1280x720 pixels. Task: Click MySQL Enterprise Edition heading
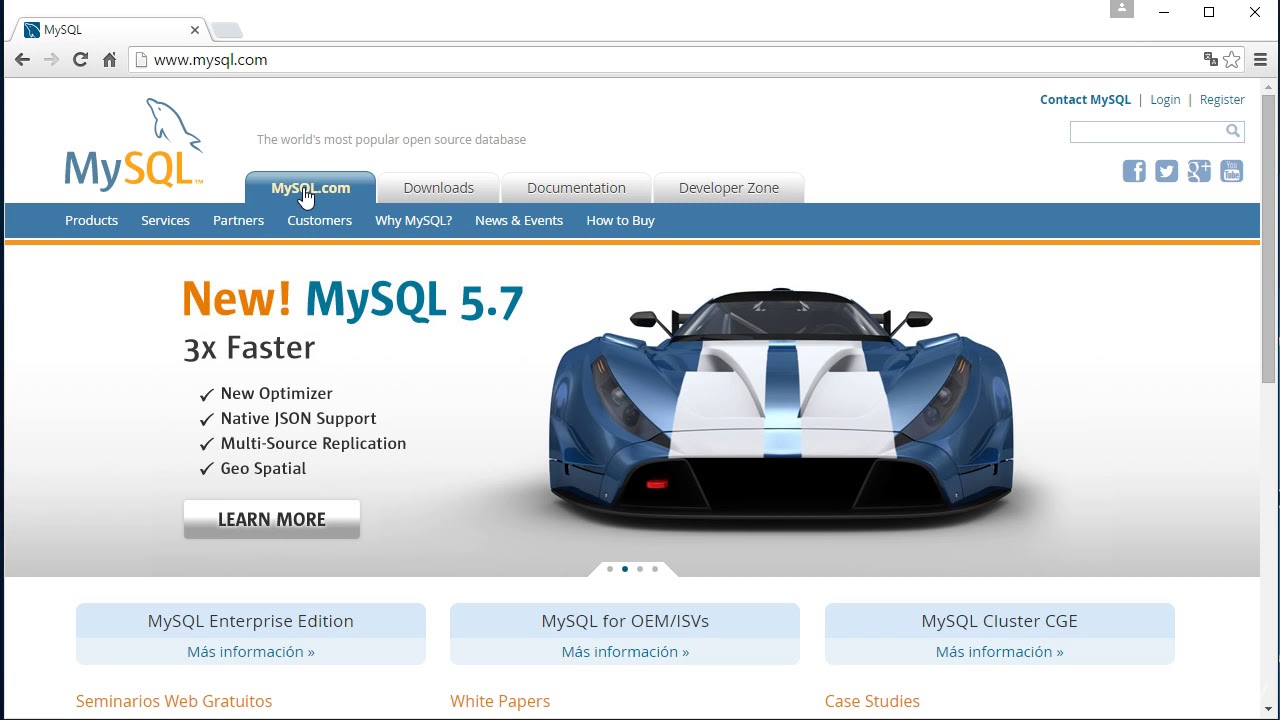tap(251, 621)
